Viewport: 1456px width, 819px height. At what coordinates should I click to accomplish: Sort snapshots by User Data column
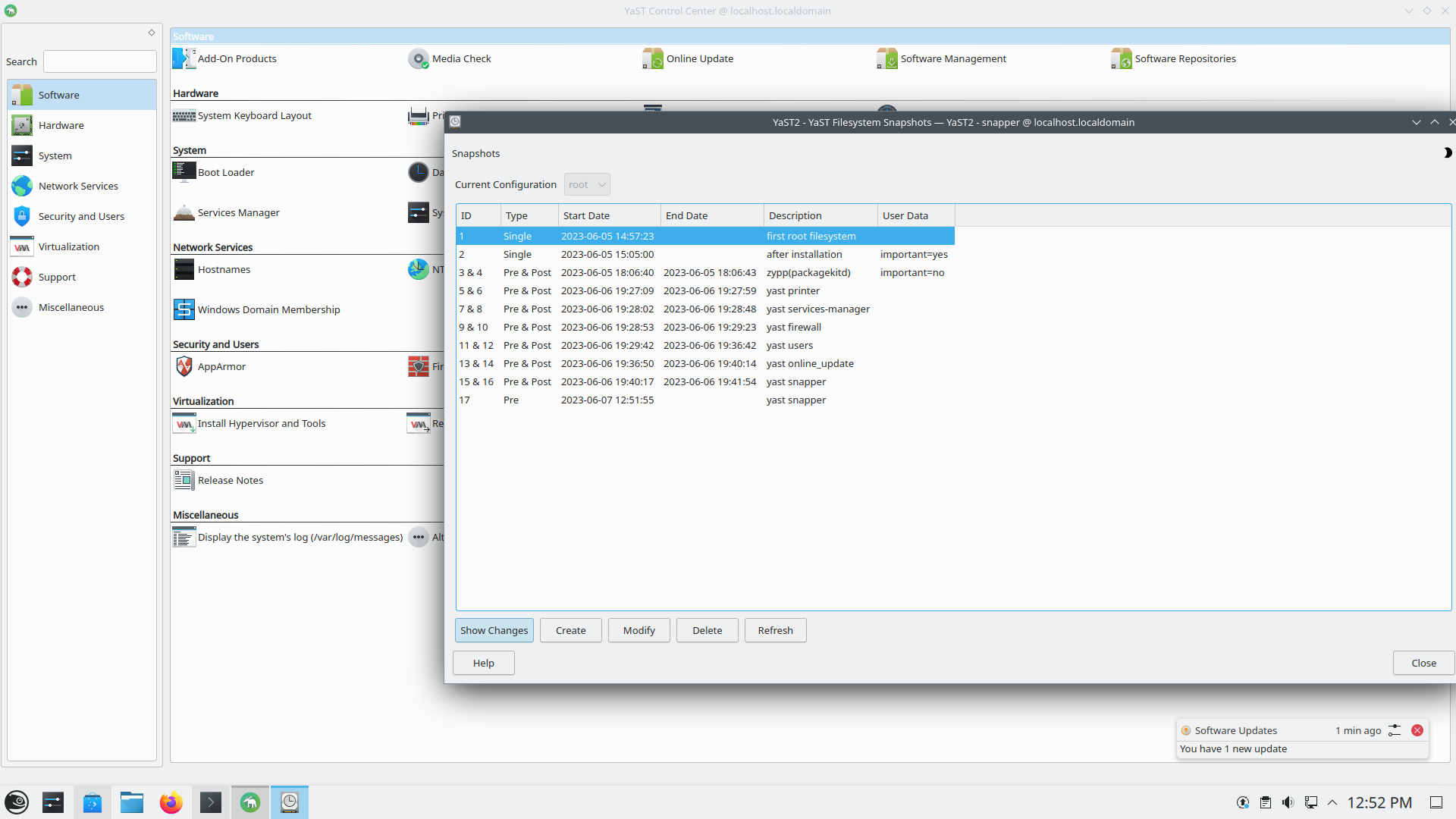tap(916, 215)
